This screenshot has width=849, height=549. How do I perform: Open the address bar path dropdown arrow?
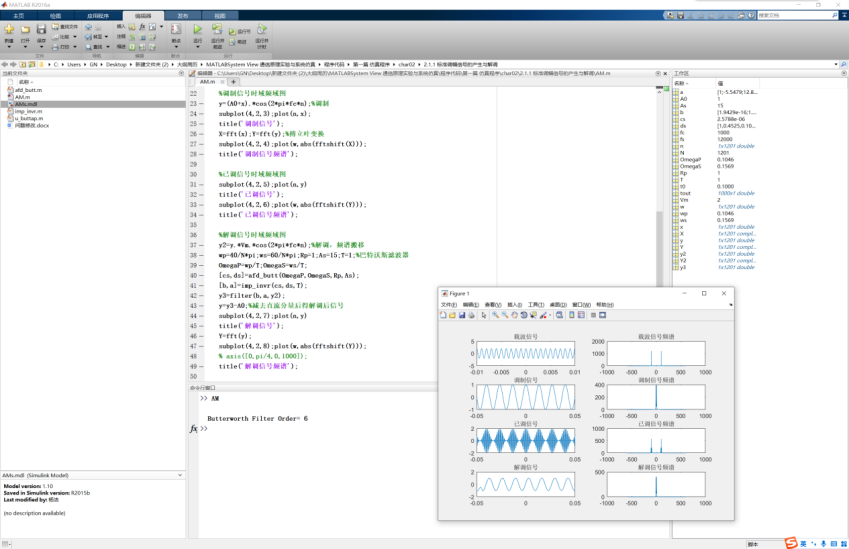point(835,64)
